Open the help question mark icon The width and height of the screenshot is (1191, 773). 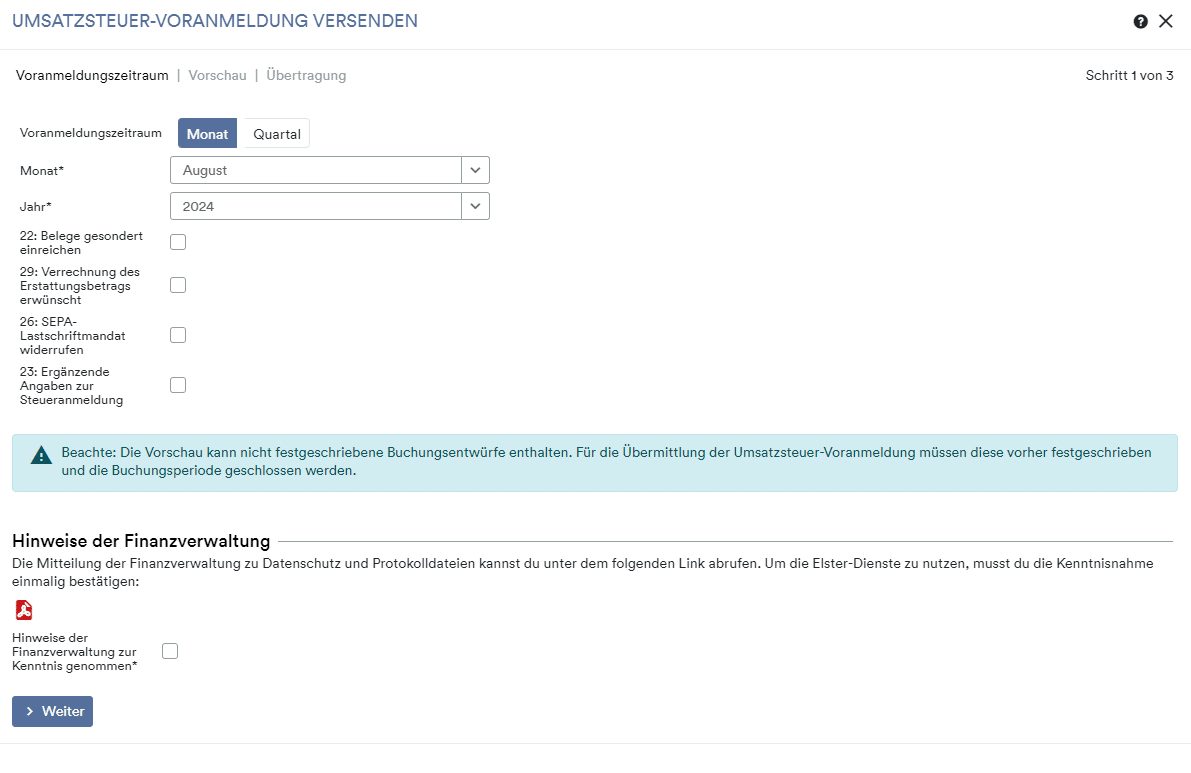(x=1140, y=21)
